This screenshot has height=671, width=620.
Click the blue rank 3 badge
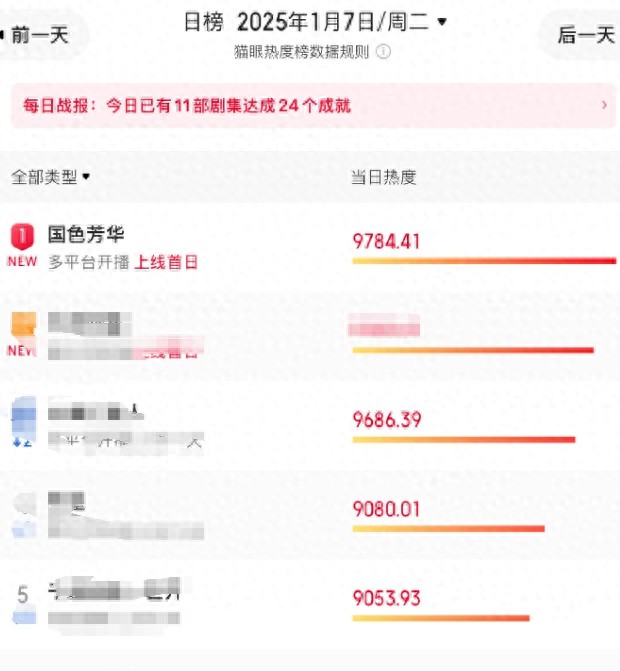coord(22,412)
